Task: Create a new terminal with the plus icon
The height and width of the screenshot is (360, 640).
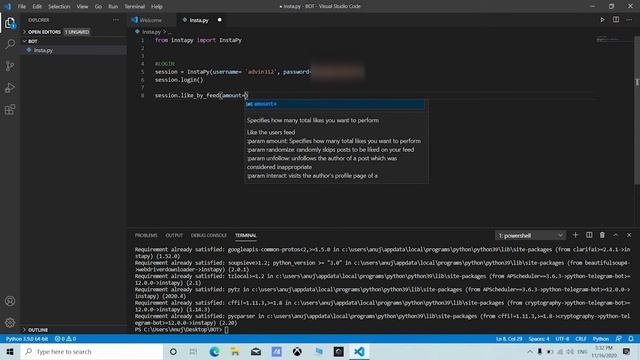Action: coord(576,235)
